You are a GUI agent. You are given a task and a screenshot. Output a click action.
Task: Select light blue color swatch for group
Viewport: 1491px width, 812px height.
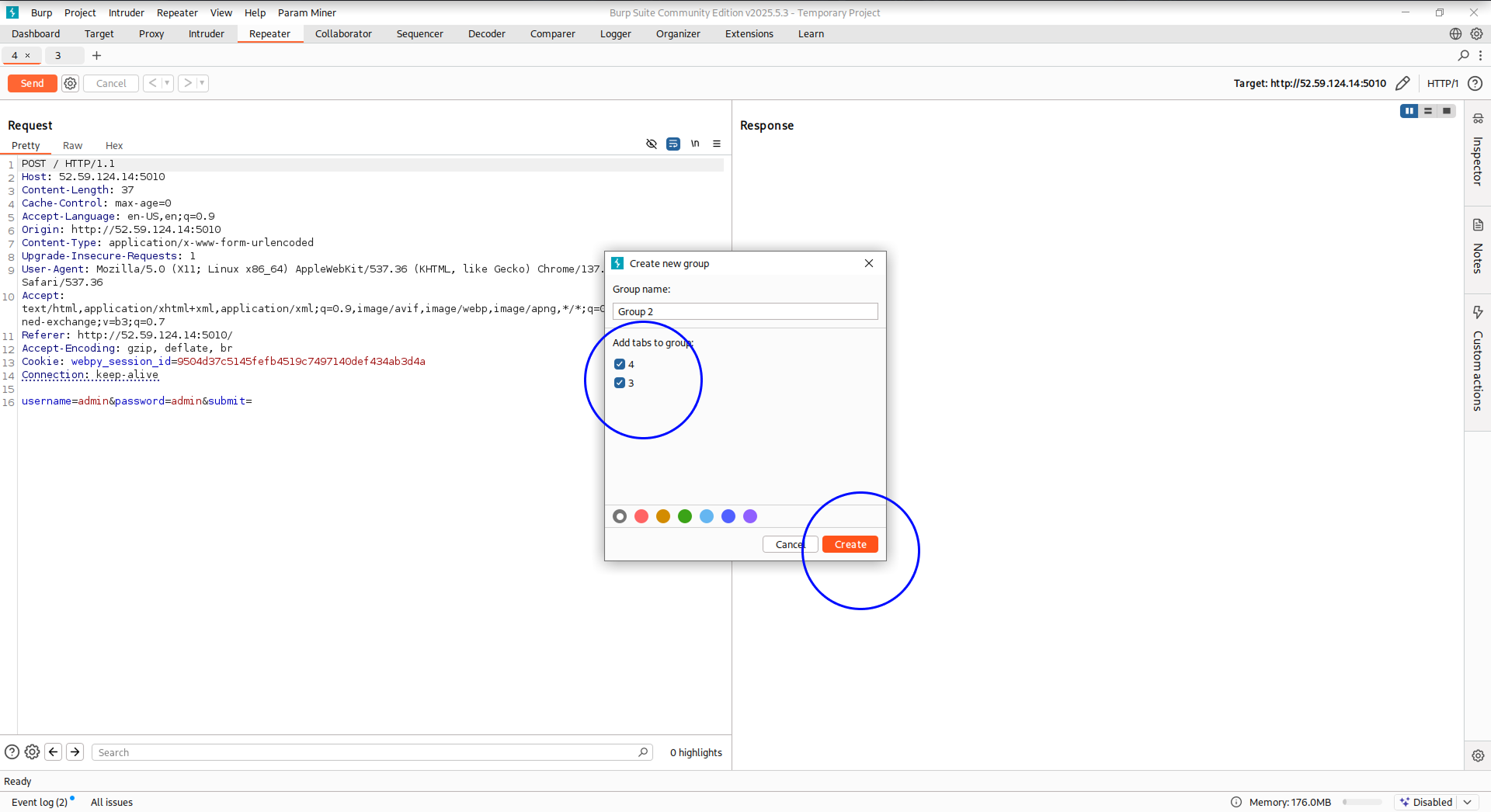(707, 516)
